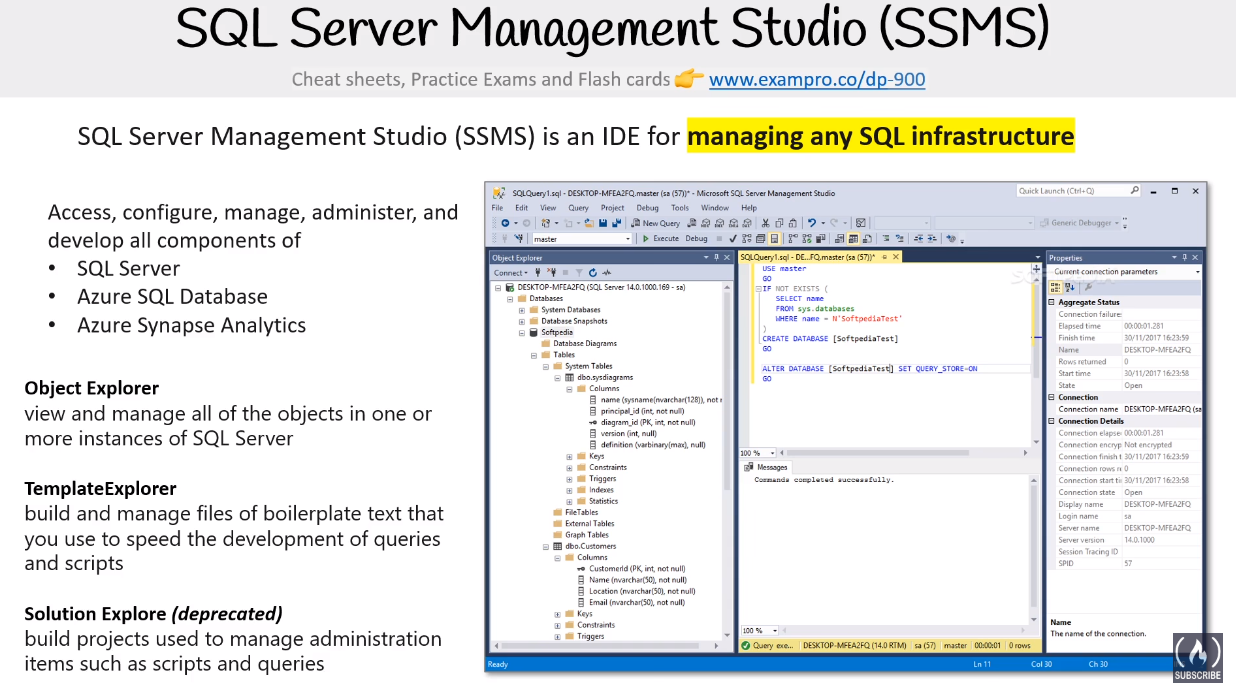Collapse the Connection Details section
This screenshot has height=690, width=1236.
coord(1051,421)
